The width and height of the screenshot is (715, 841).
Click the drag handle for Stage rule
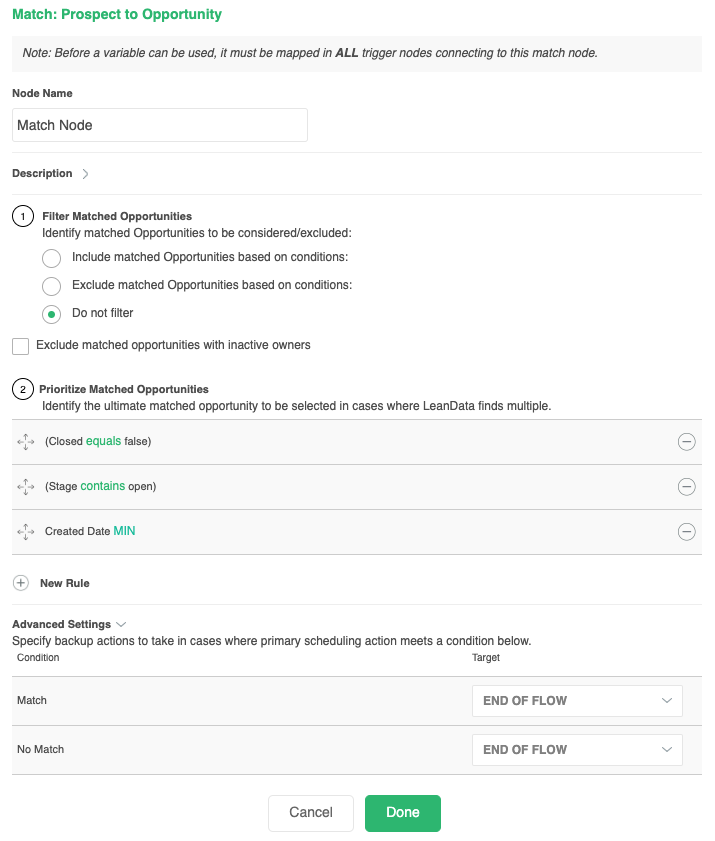[26, 486]
